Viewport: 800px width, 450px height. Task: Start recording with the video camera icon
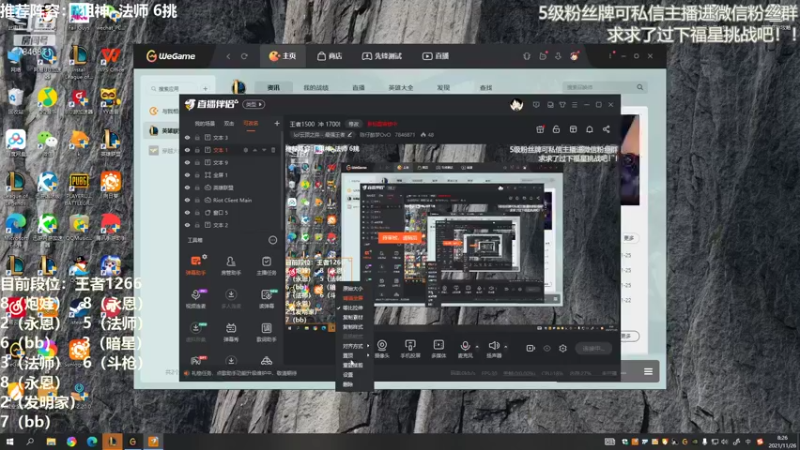pos(531,348)
